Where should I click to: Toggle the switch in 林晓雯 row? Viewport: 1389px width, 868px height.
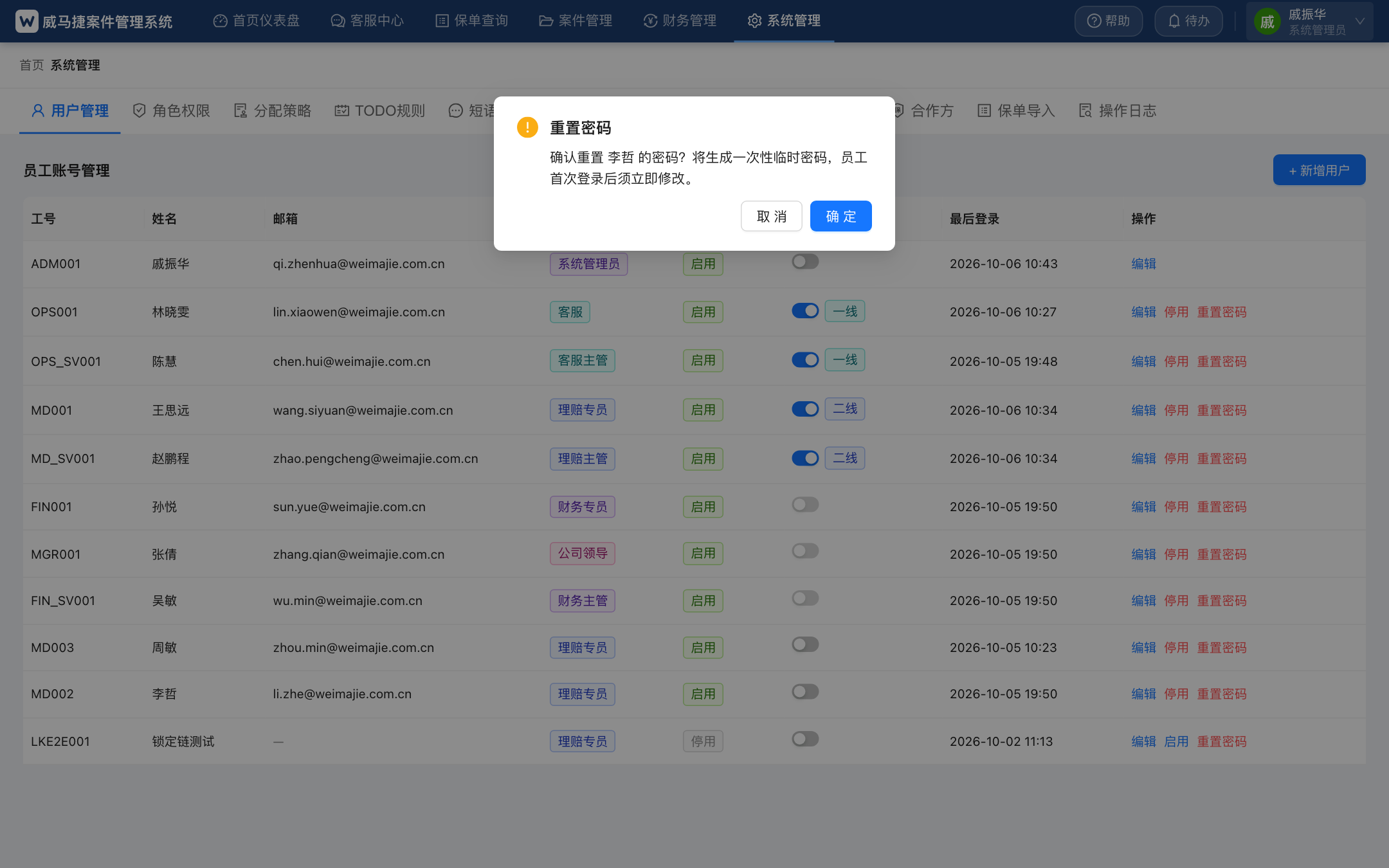point(805,311)
